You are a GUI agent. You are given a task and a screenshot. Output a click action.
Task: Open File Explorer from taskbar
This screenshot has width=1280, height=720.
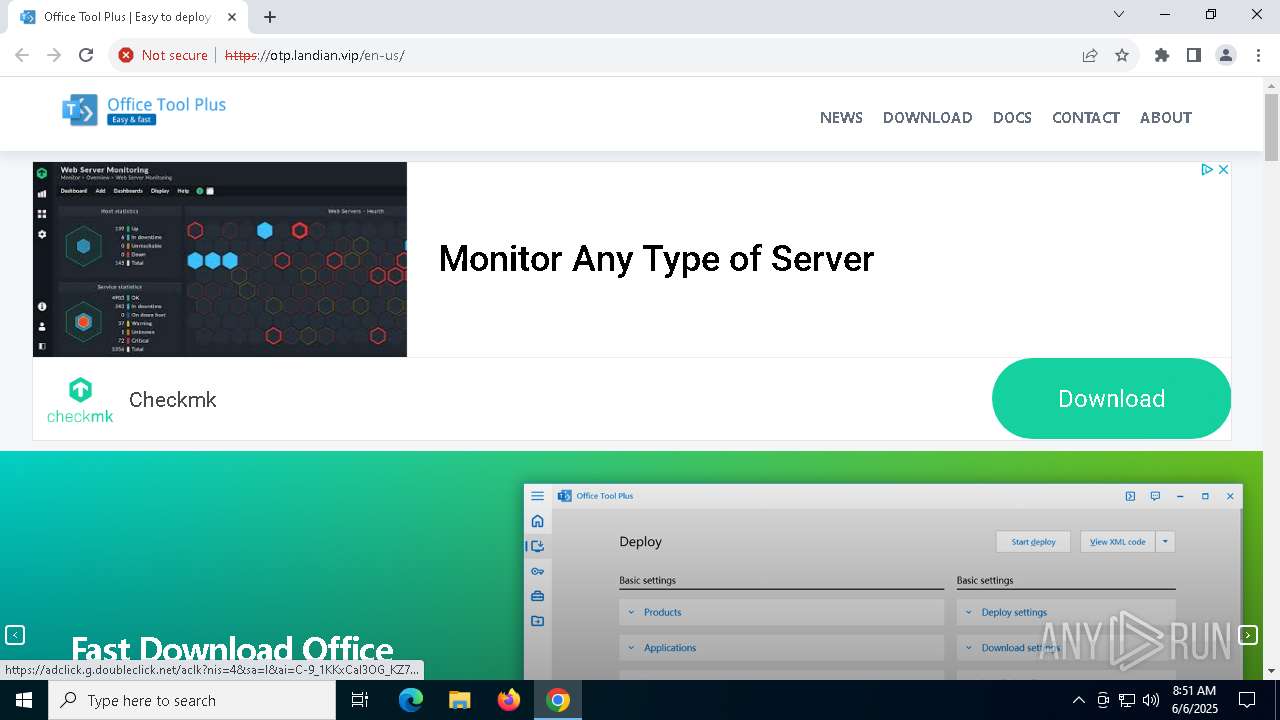459,700
